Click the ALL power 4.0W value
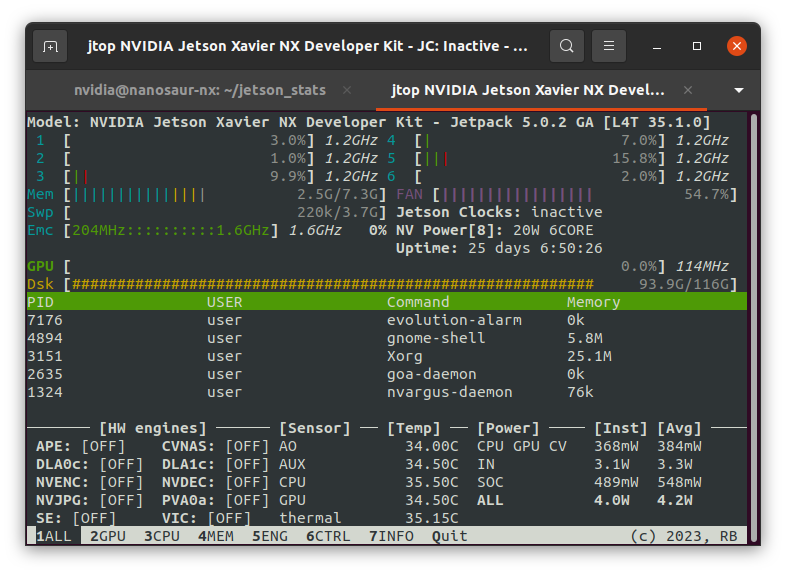This screenshot has width=786, height=574. (x=612, y=500)
